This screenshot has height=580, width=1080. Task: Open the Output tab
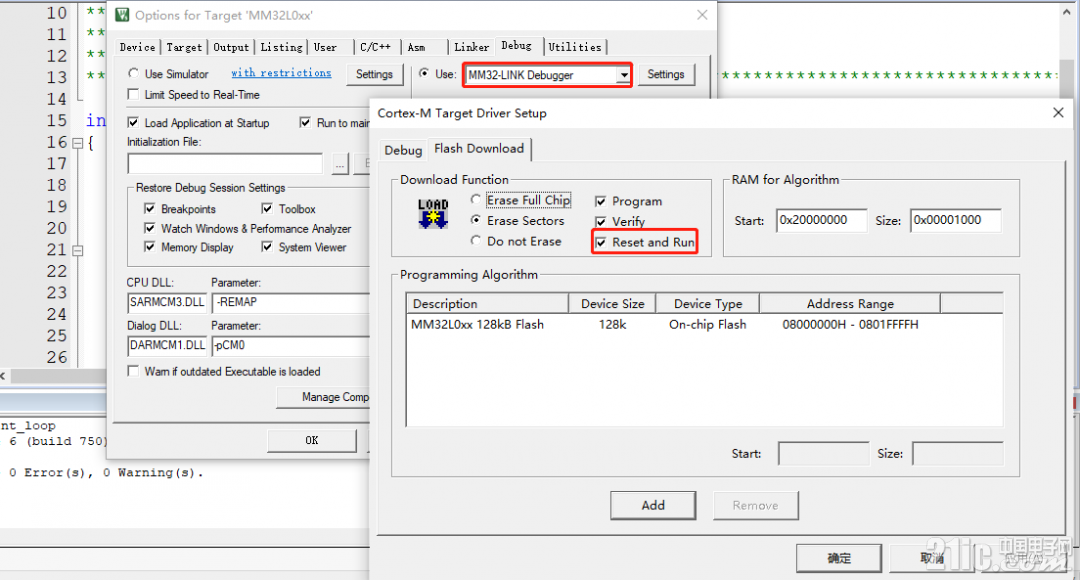[x=231, y=47]
